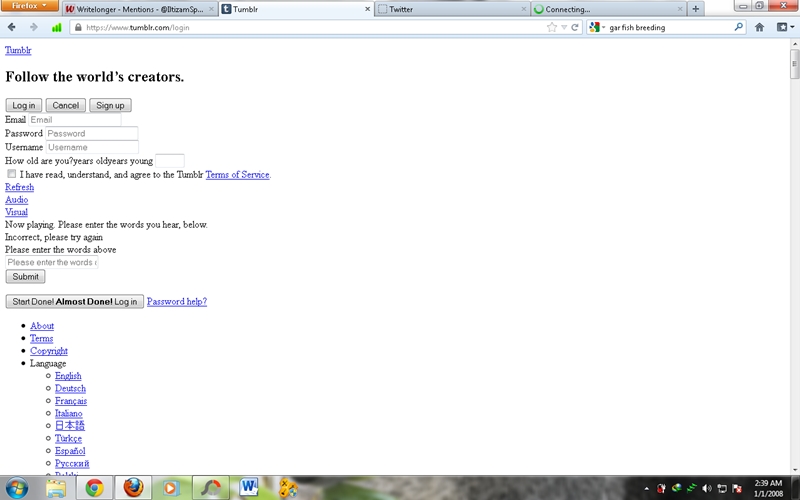Reload the page with the refresh icon
The image size is (800, 500).
(x=575, y=28)
